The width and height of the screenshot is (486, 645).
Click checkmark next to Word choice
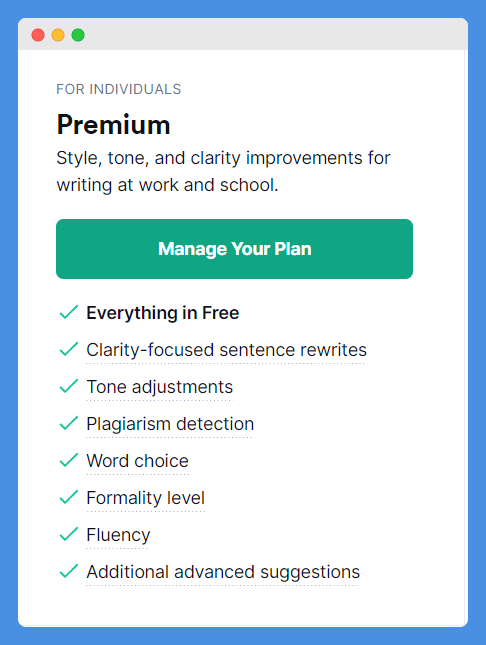tap(69, 460)
